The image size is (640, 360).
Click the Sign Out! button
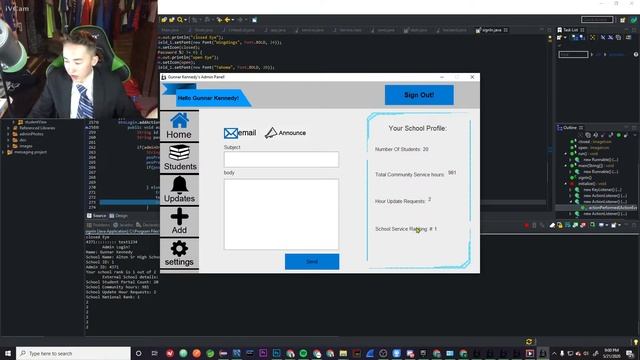click(419, 95)
